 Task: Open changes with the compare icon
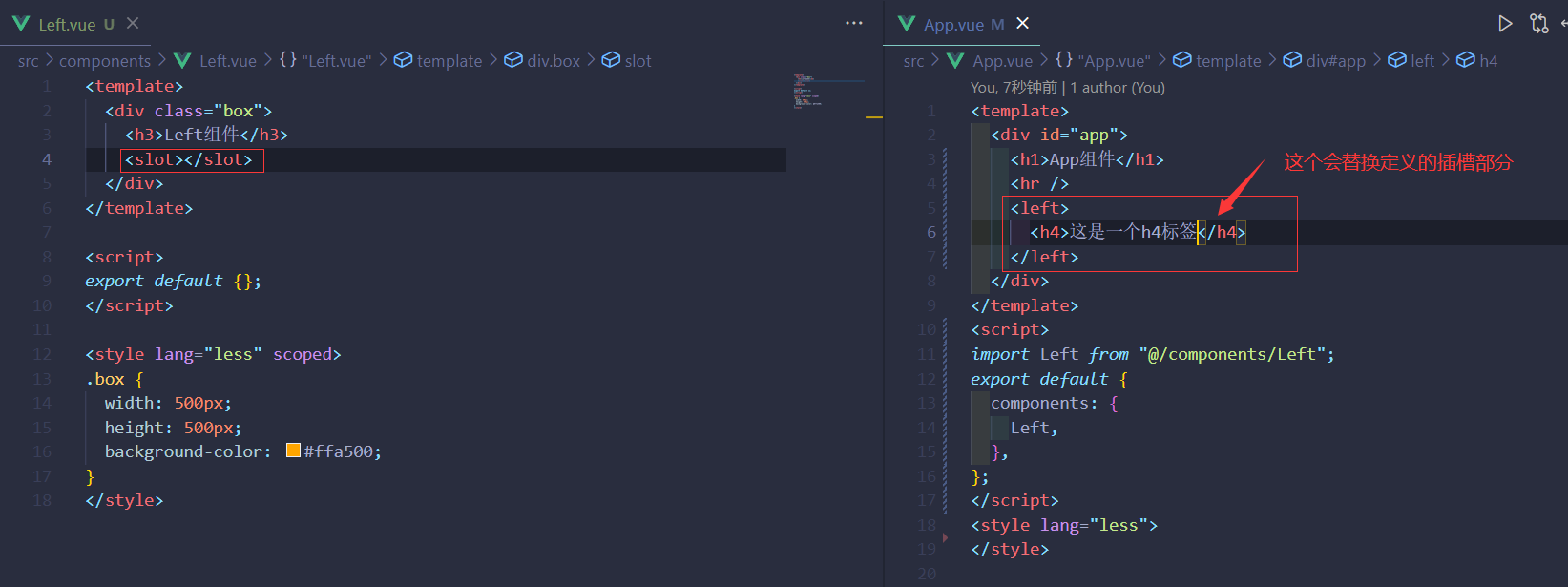(1538, 23)
